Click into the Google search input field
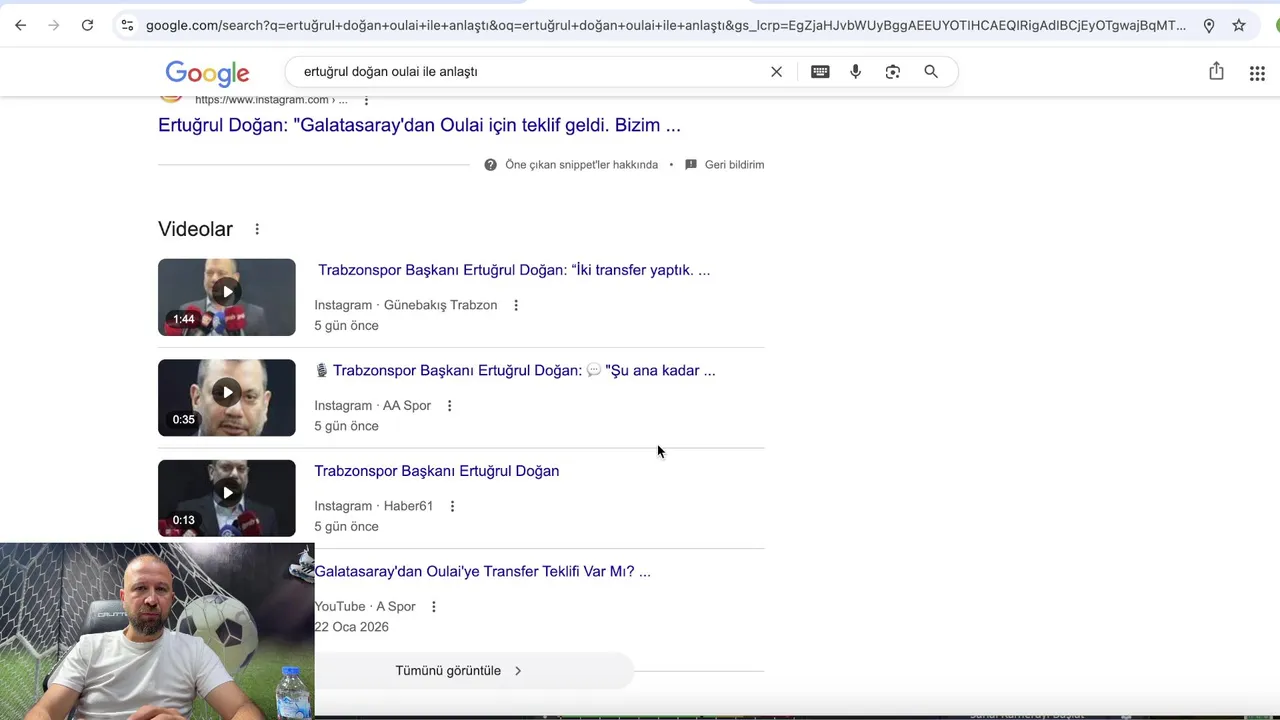Screen dimensions: 1280x720 tap(530, 72)
